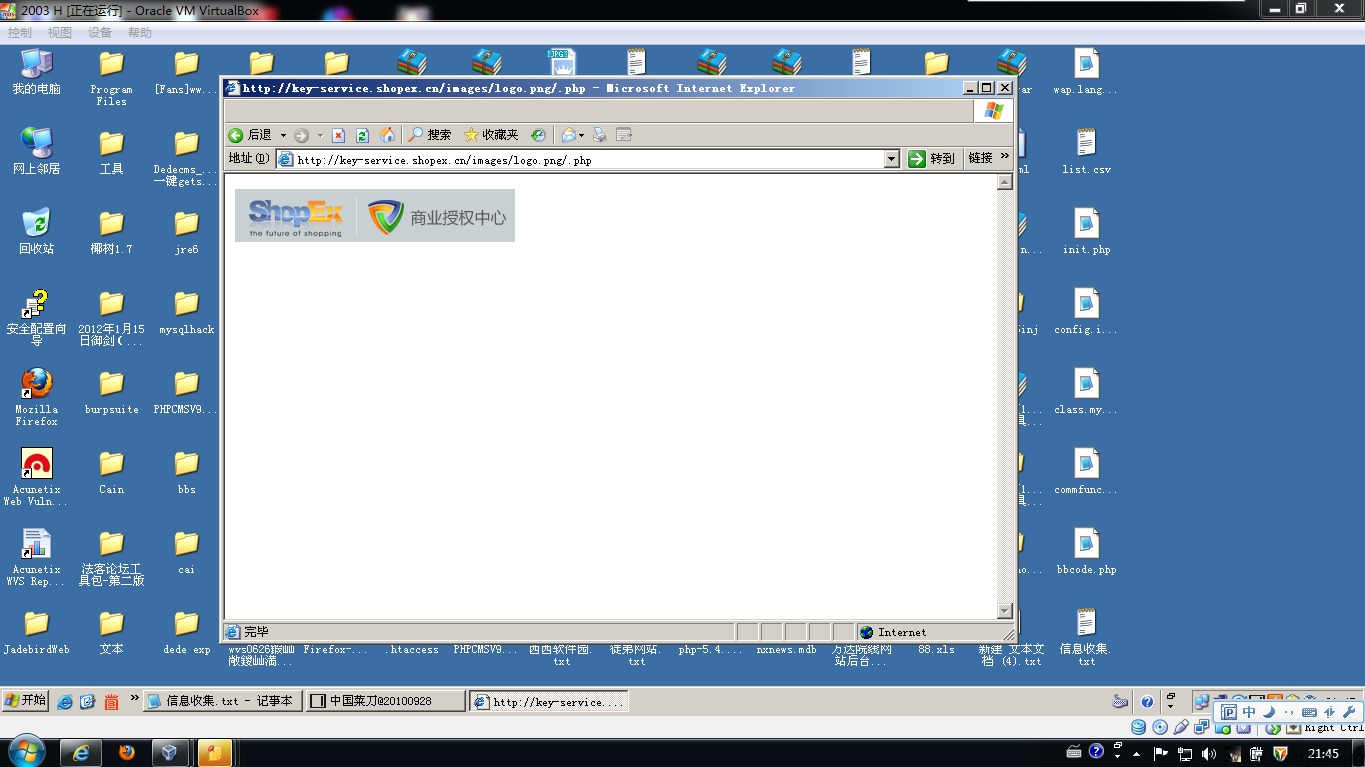Select bbcode.php file on desktop
Image resolution: width=1365 pixels, height=767 pixels.
pos(1087,553)
